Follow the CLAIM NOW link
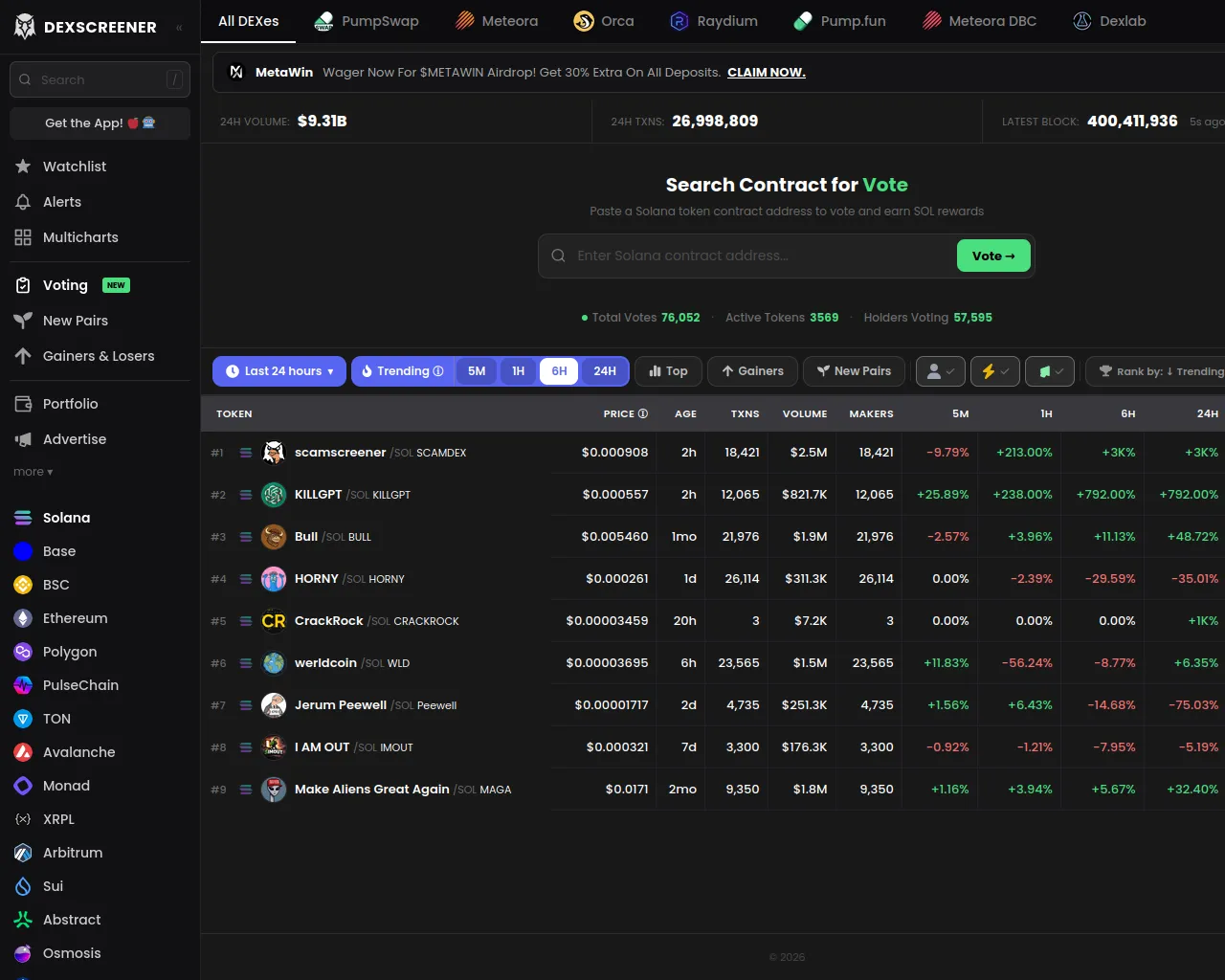The width and height of the screenshot is (1225, 980). click(x=766, y=73)
